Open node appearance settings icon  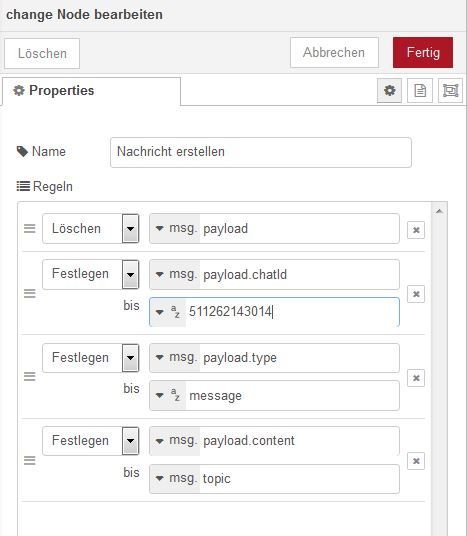click(x=450, y=91)
